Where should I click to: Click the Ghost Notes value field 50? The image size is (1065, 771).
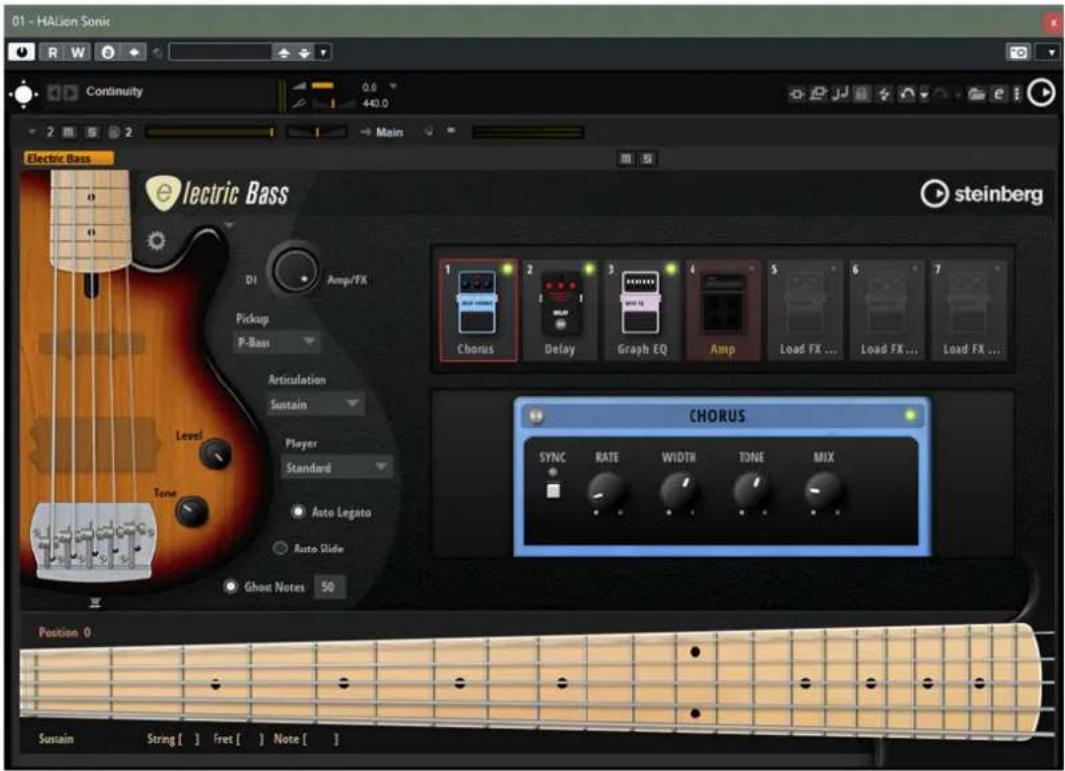pos(329,586)
